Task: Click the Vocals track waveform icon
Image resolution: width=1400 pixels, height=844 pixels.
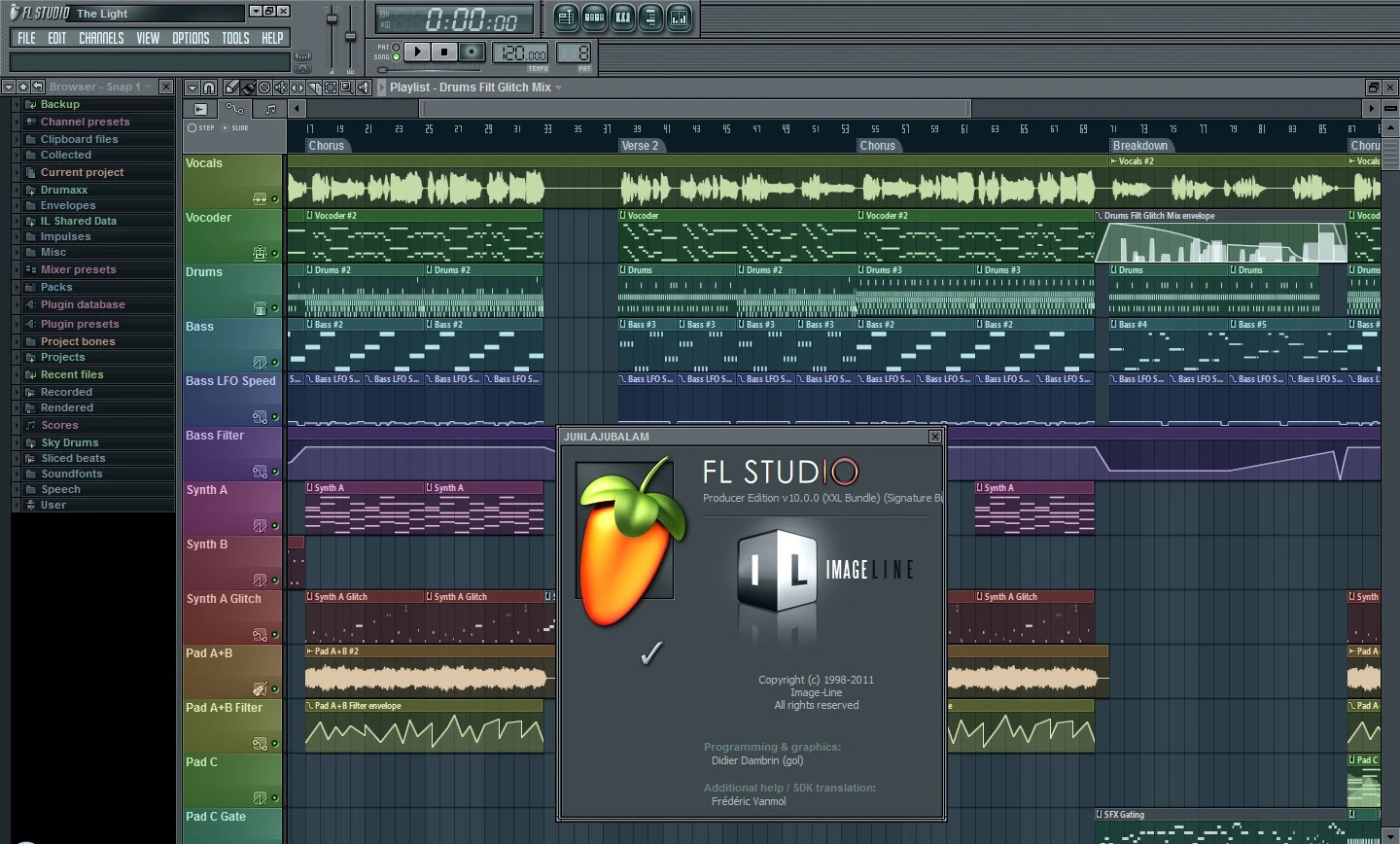Action: [x=260, y=198]
